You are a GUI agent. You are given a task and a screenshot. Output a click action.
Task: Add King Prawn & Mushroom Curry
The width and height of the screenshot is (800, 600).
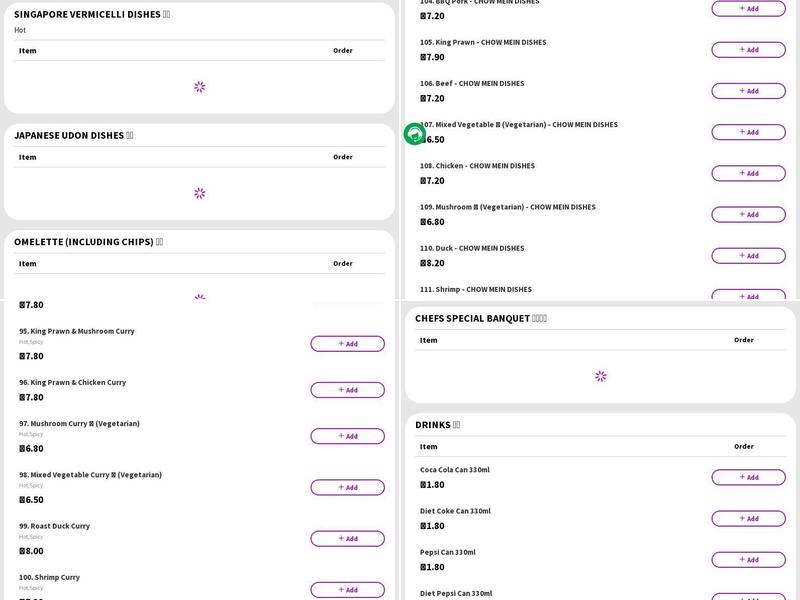click(347, 344)
